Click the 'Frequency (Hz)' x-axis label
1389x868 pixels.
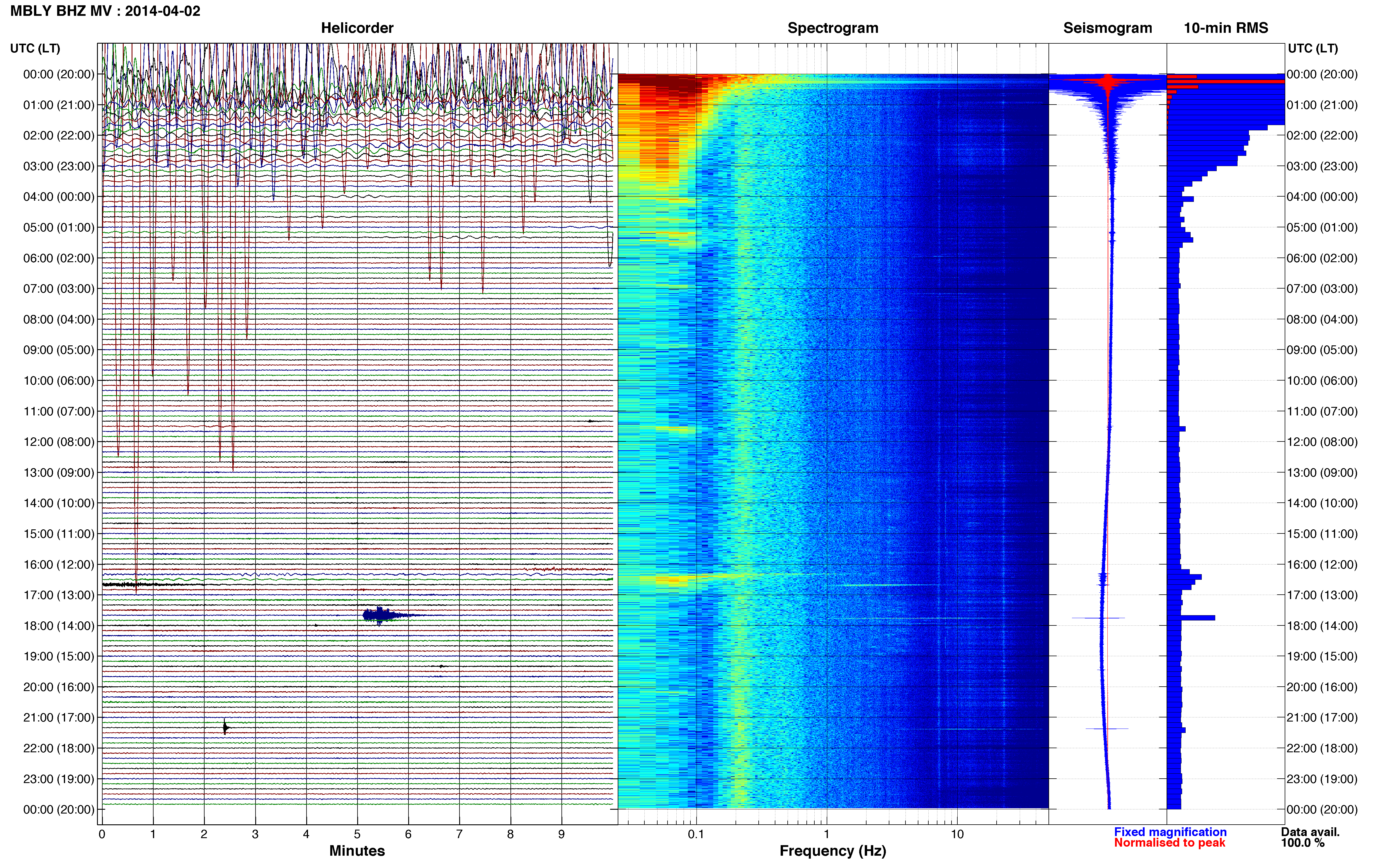click(x=833, y=851)
